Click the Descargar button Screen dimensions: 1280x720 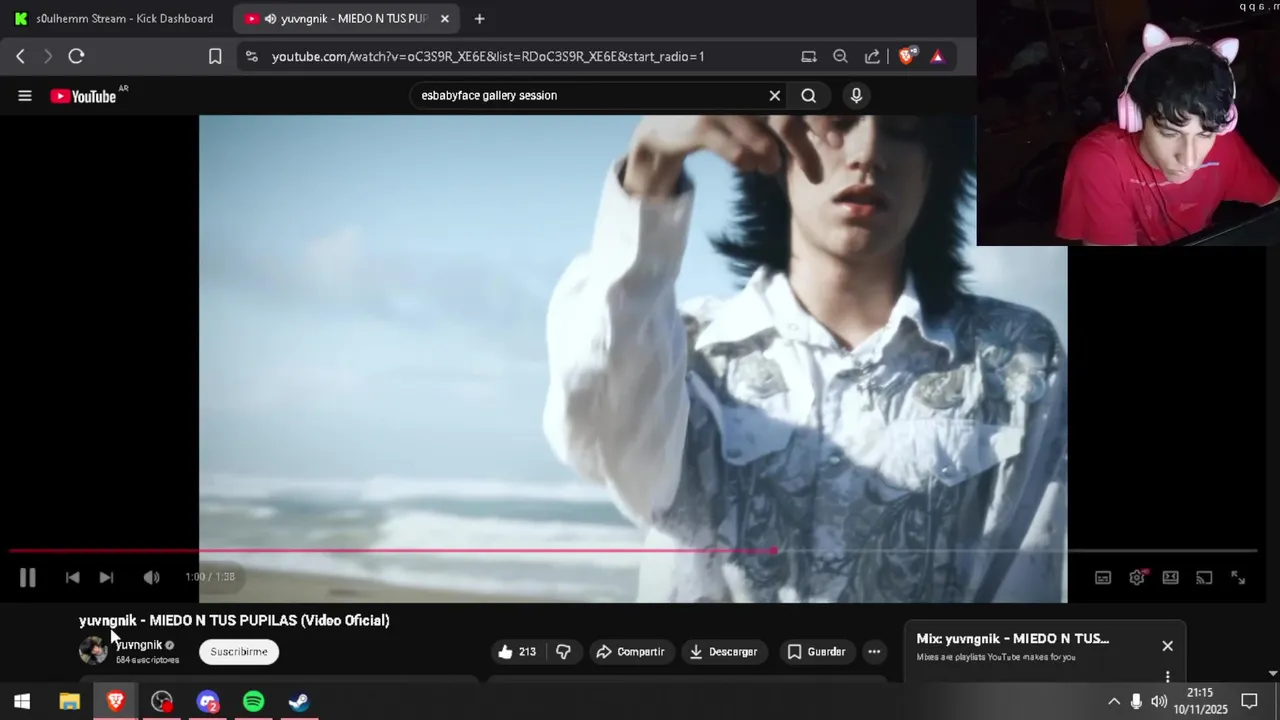724,652
